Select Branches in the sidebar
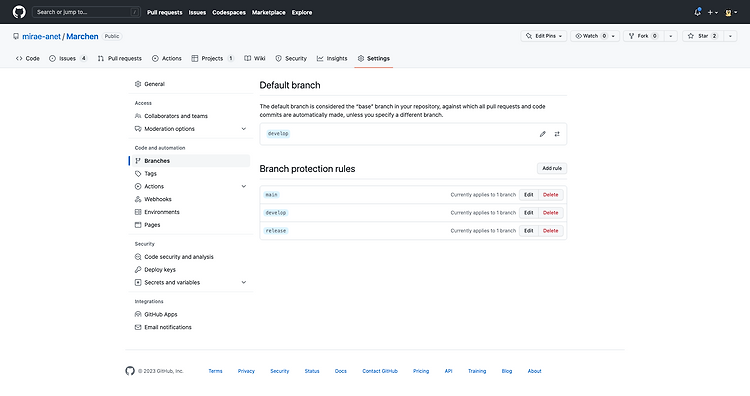 pos(189,161)
